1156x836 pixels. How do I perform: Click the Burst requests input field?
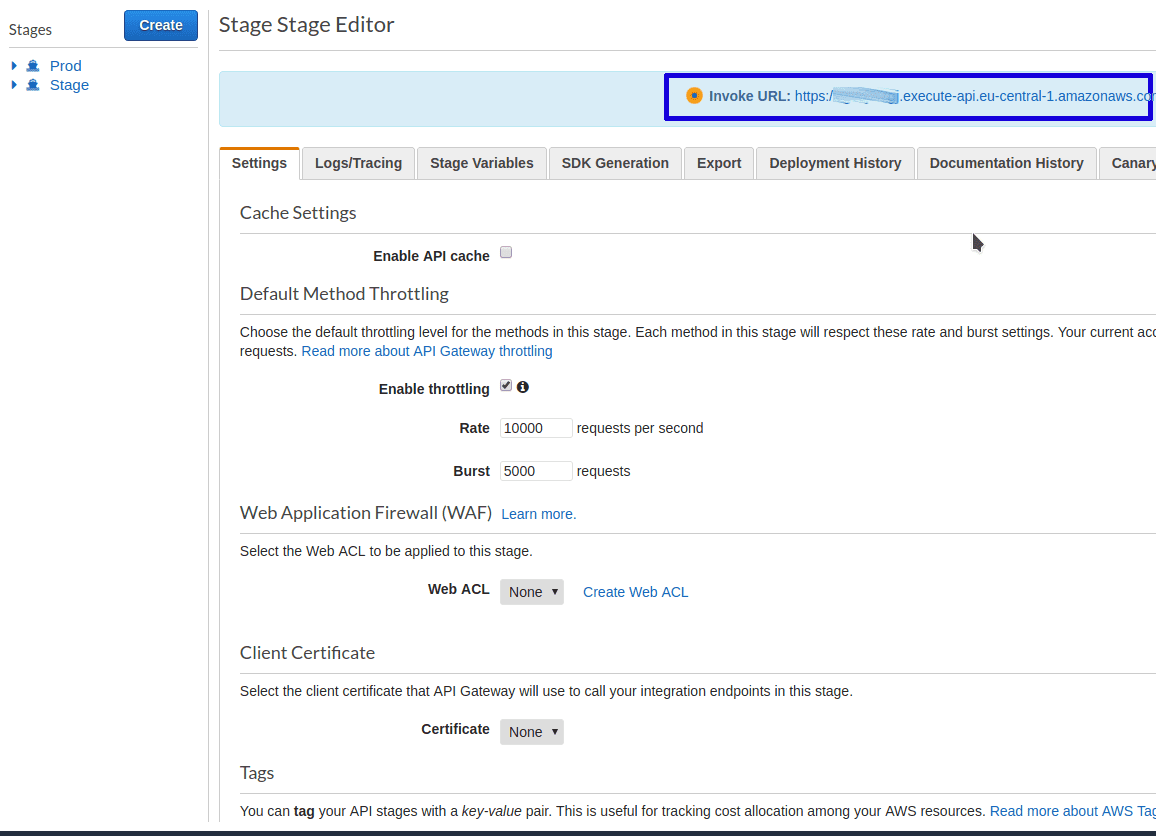click(536, 471)
